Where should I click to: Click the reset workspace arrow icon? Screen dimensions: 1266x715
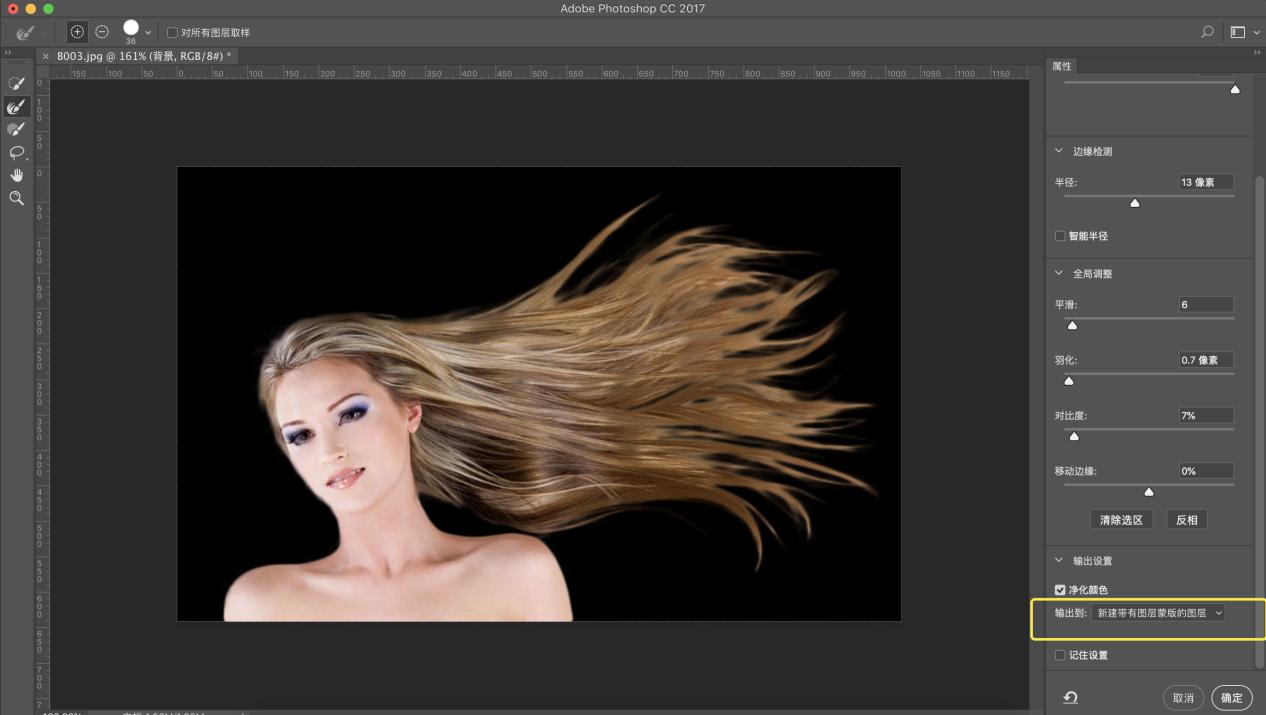[1070, 698]
